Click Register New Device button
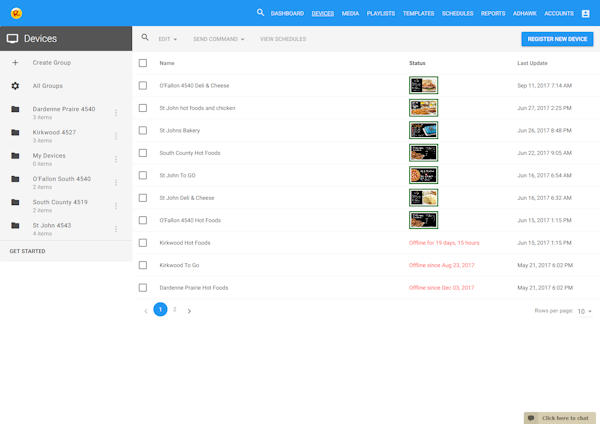600x424 pixels. tap(557, 39)
